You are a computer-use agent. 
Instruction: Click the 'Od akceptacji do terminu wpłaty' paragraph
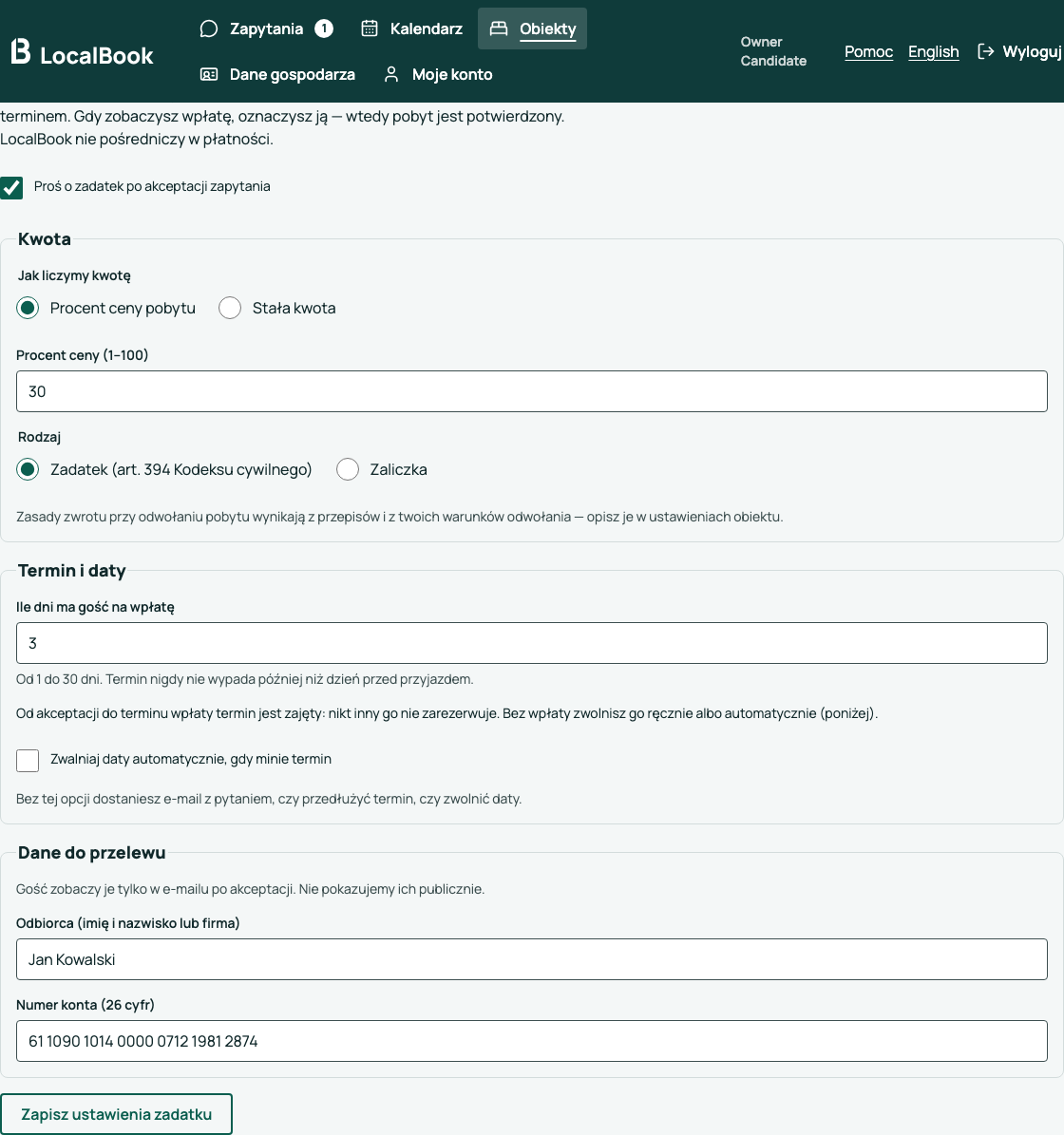(446, 713)
